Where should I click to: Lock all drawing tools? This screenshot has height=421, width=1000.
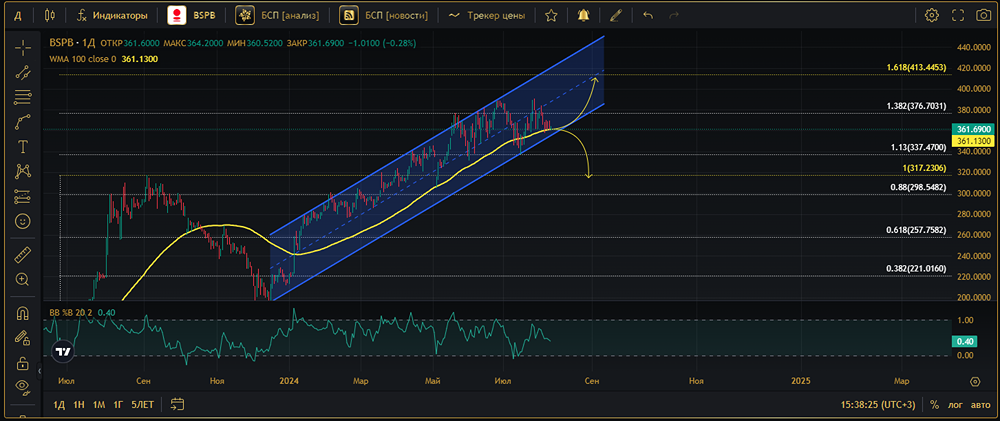point(23,364)
